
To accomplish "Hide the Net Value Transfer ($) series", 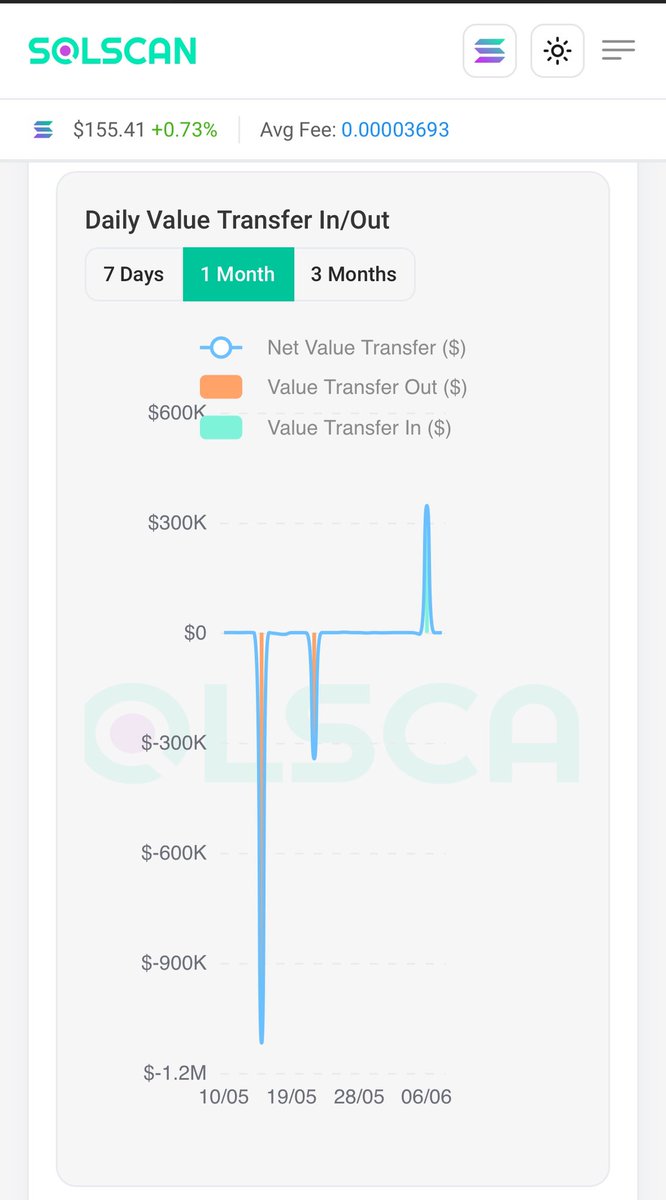I will tap(366, 348).
